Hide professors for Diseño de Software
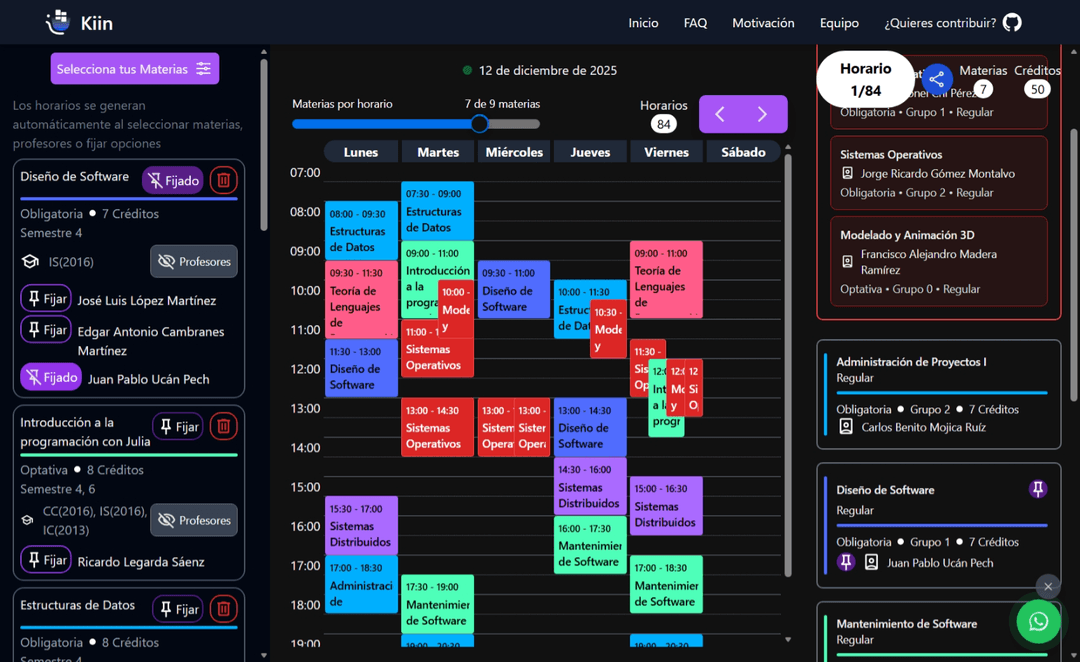The width and height of the screenshot is (1080, 662). coord(194,262)
